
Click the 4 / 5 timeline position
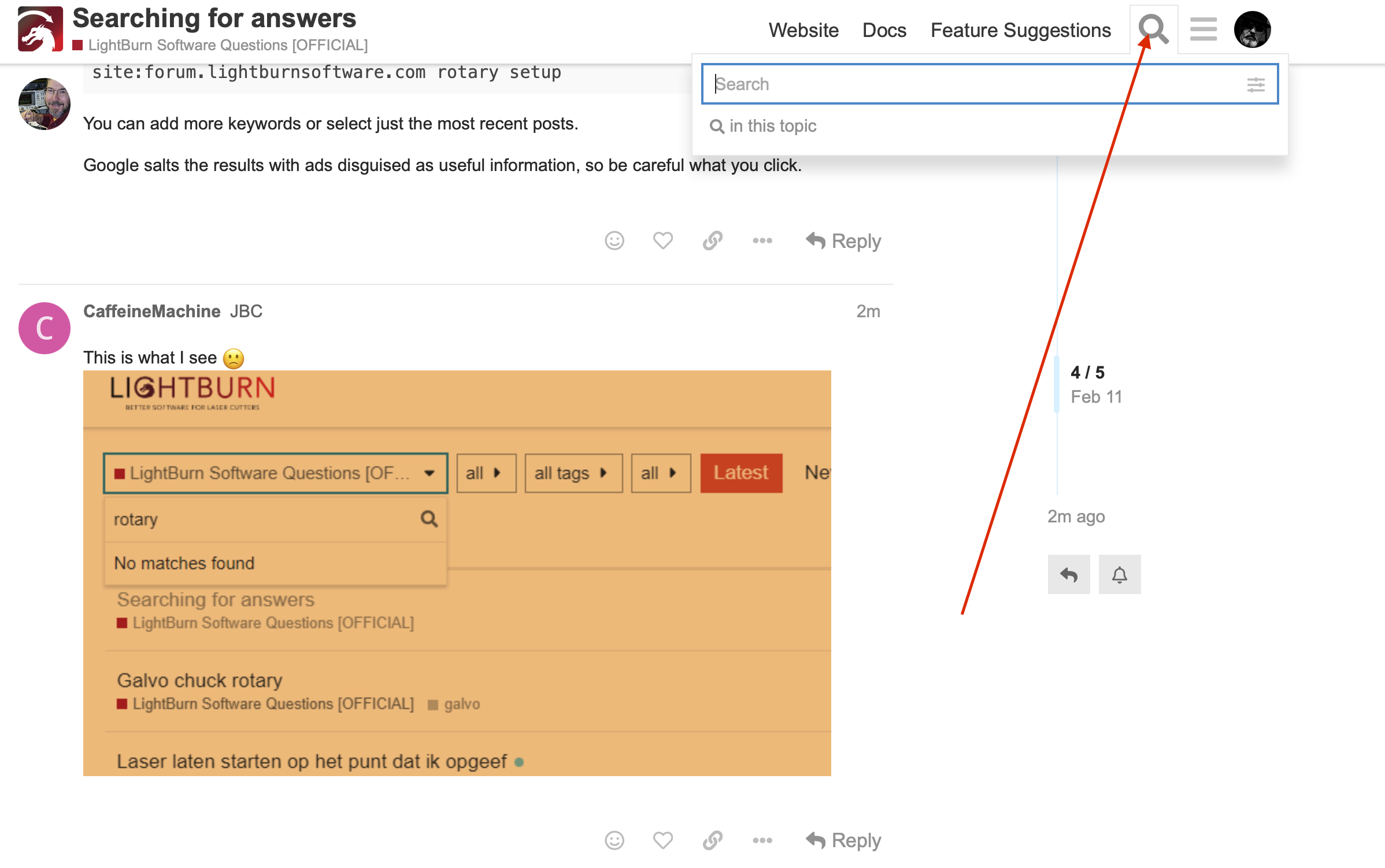pos(1087,373)
